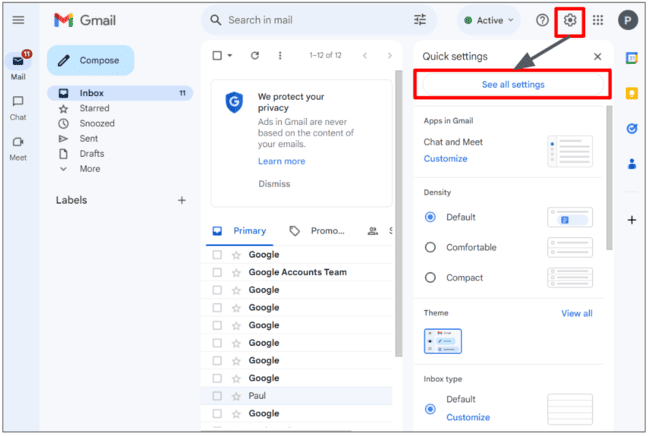Click See all settings
The image size is (650, 436).
[513, 85]
